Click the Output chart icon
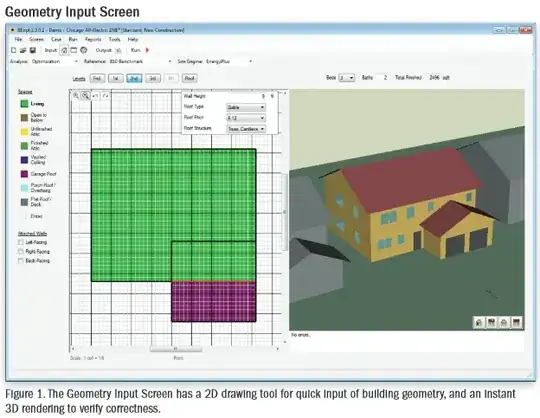Viewport: 540px width, 418px height. 118,50
